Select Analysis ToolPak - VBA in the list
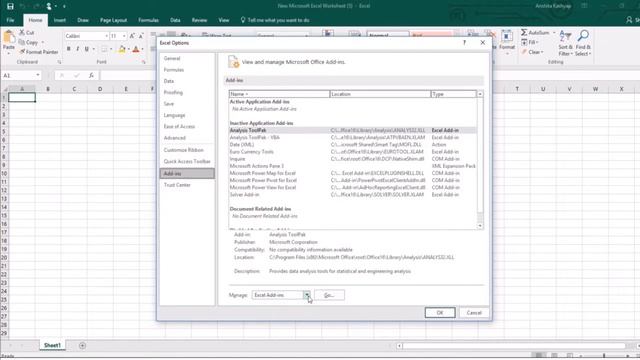Viewport: 640px width, 360px height. tap(352, 138)
